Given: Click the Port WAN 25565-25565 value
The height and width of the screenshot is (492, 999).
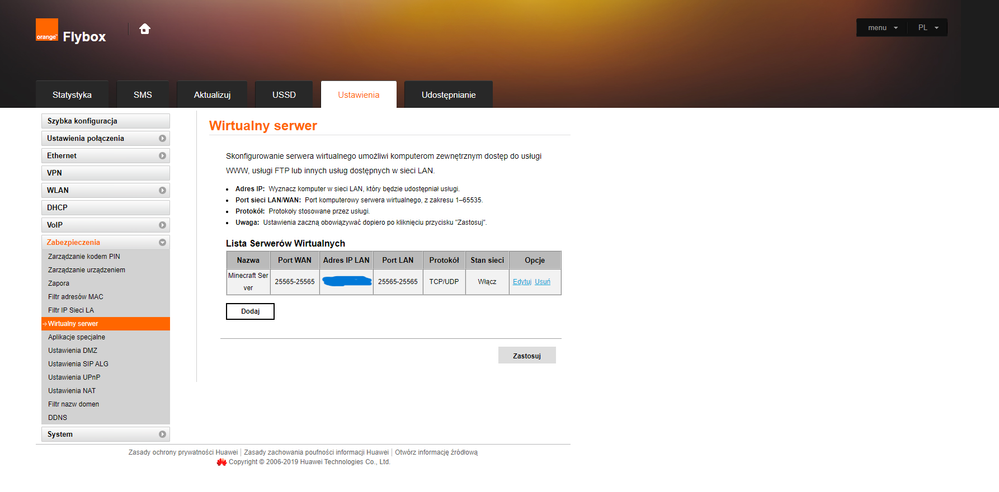Looking at the screenshot, I should click(294, 282).
